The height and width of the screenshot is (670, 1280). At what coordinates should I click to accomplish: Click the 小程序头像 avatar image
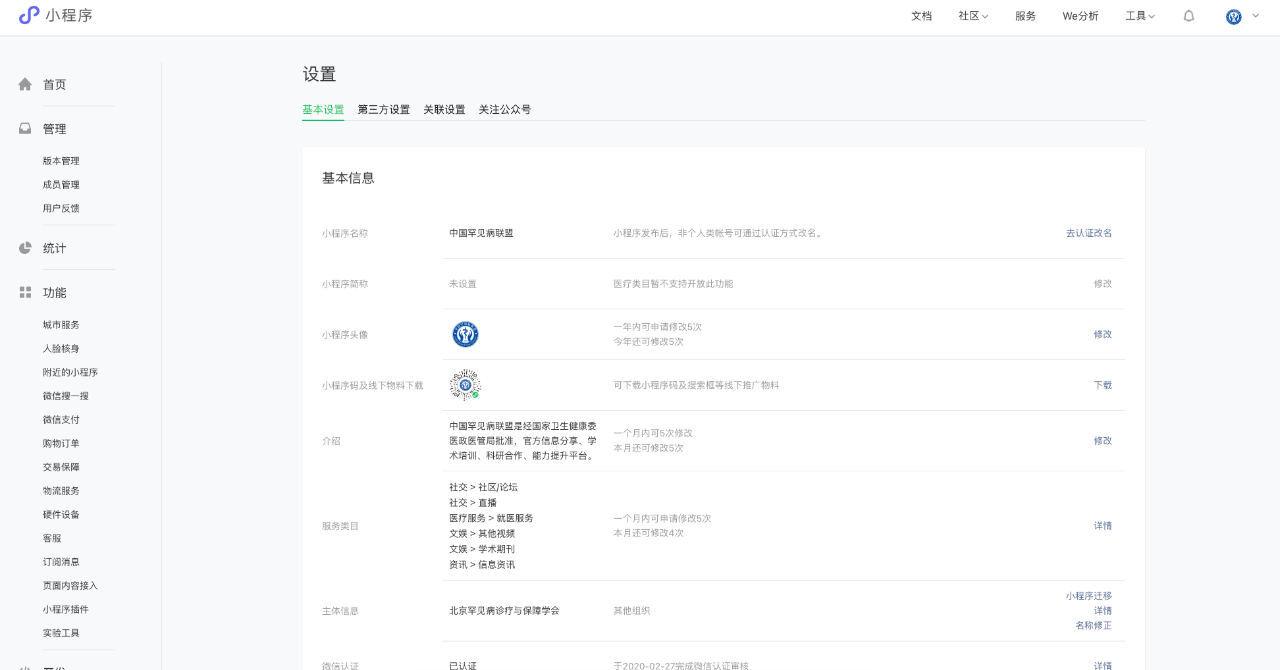click(x=465, y=334)
